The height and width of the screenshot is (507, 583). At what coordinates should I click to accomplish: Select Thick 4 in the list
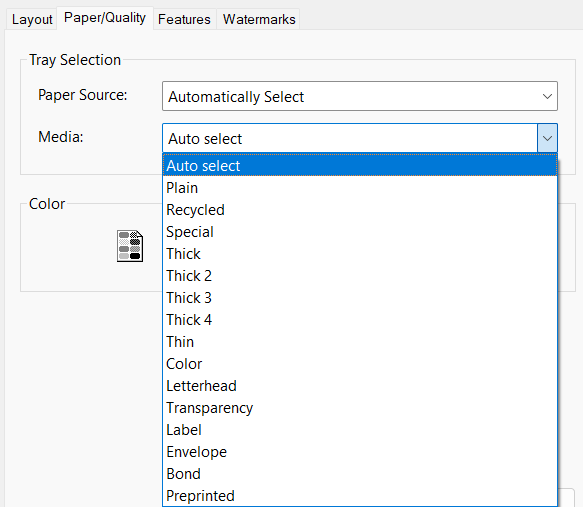coord(360,320)
